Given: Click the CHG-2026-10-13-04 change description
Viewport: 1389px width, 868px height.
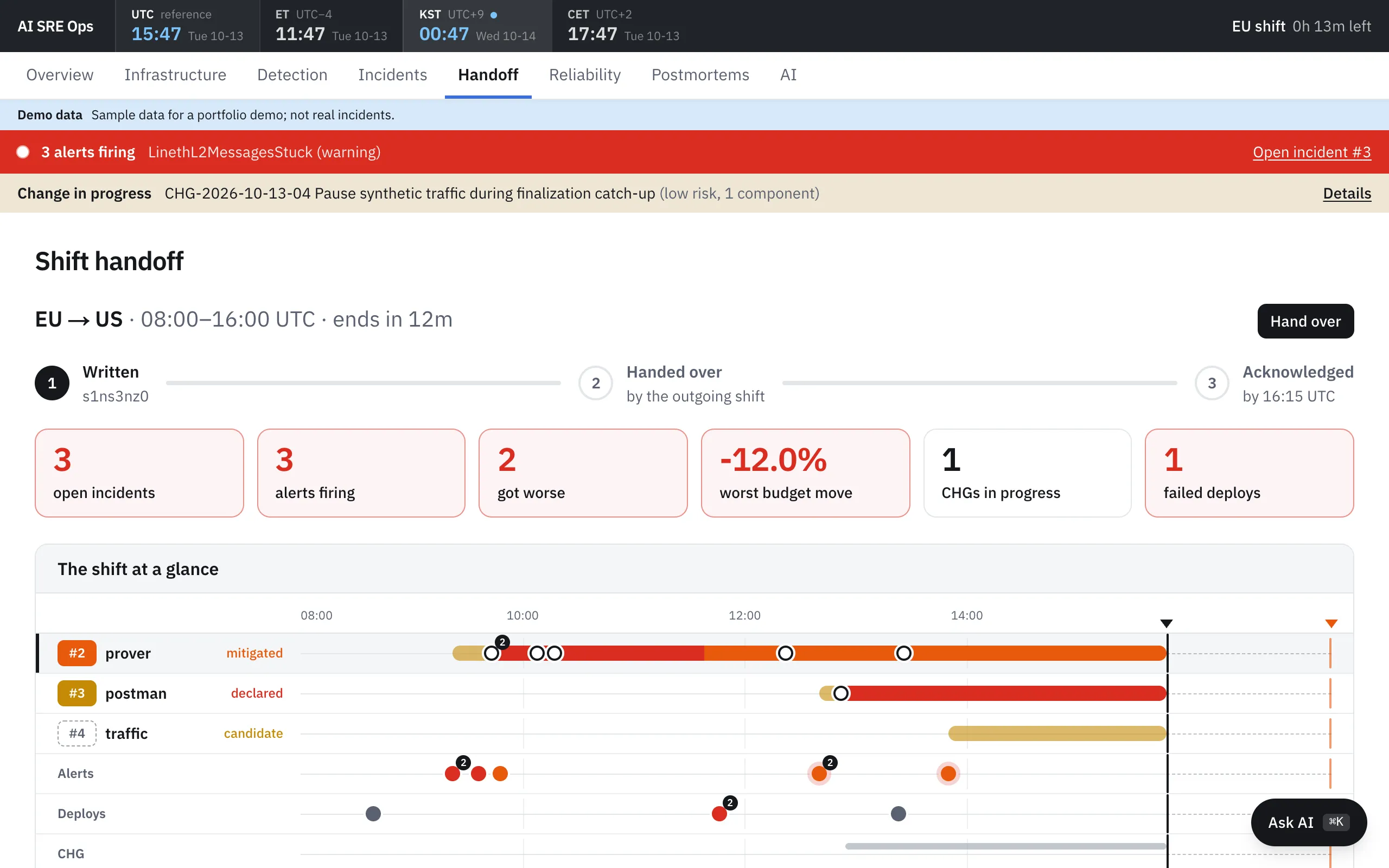Looking at the screenshot, I should [x=492, y=194].
